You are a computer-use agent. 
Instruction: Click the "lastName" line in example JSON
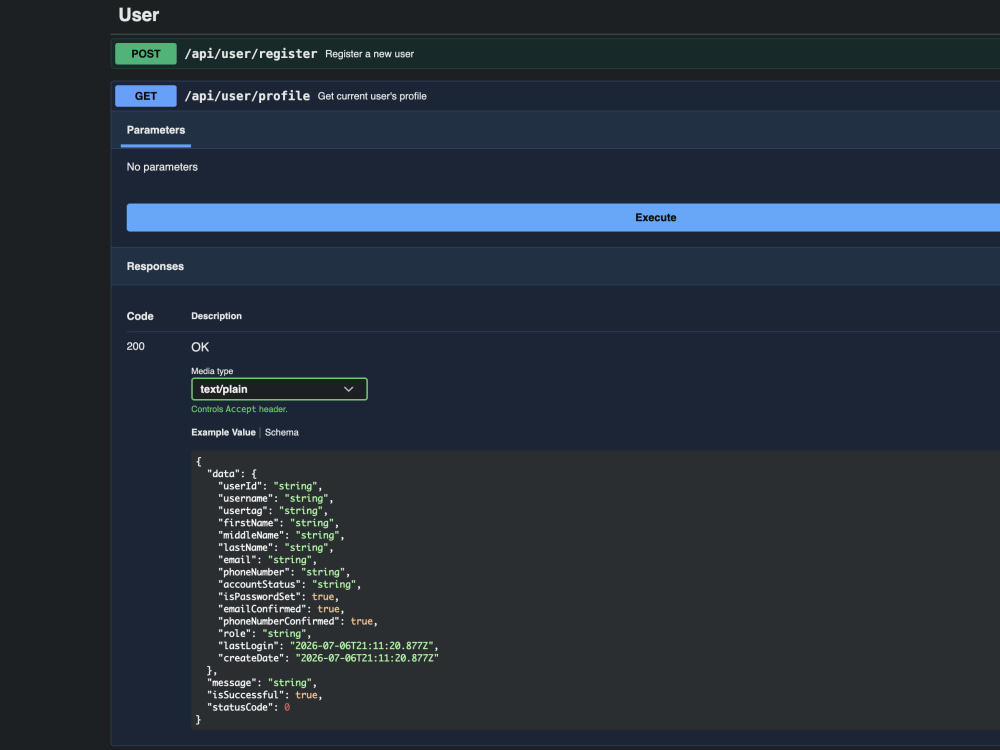pyautogui.click(x=276, y=547)
